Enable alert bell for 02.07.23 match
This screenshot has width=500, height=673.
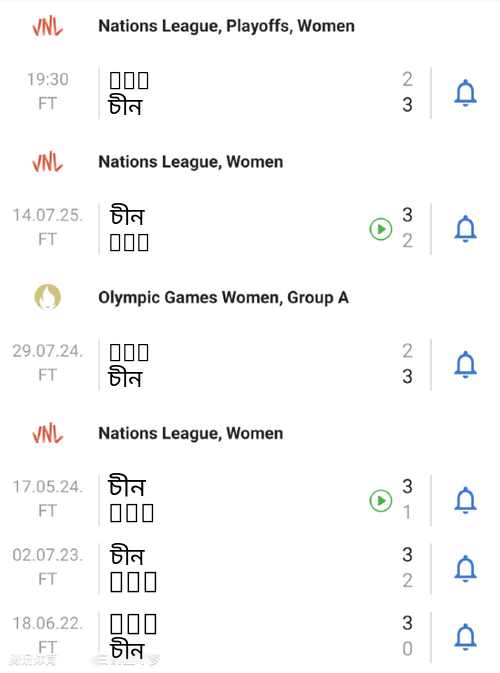coord(465,569)
